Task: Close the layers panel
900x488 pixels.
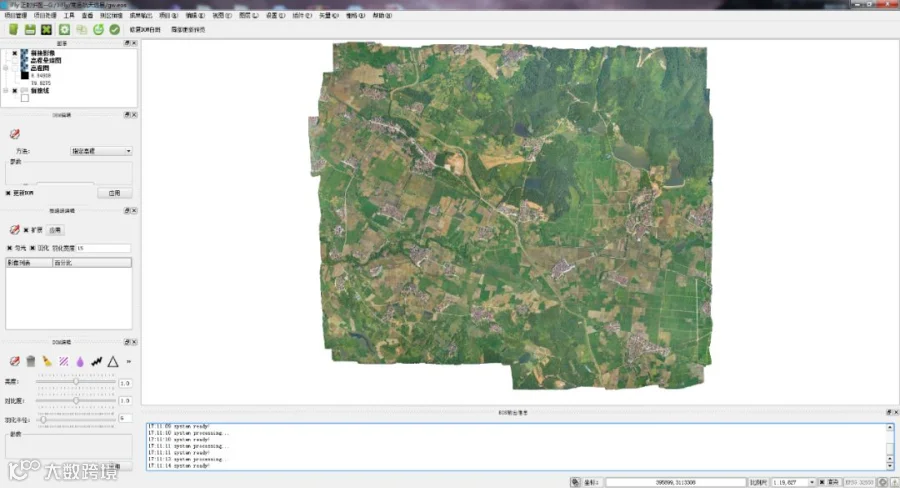Action: pyautogui.click(x=134, y=43)
